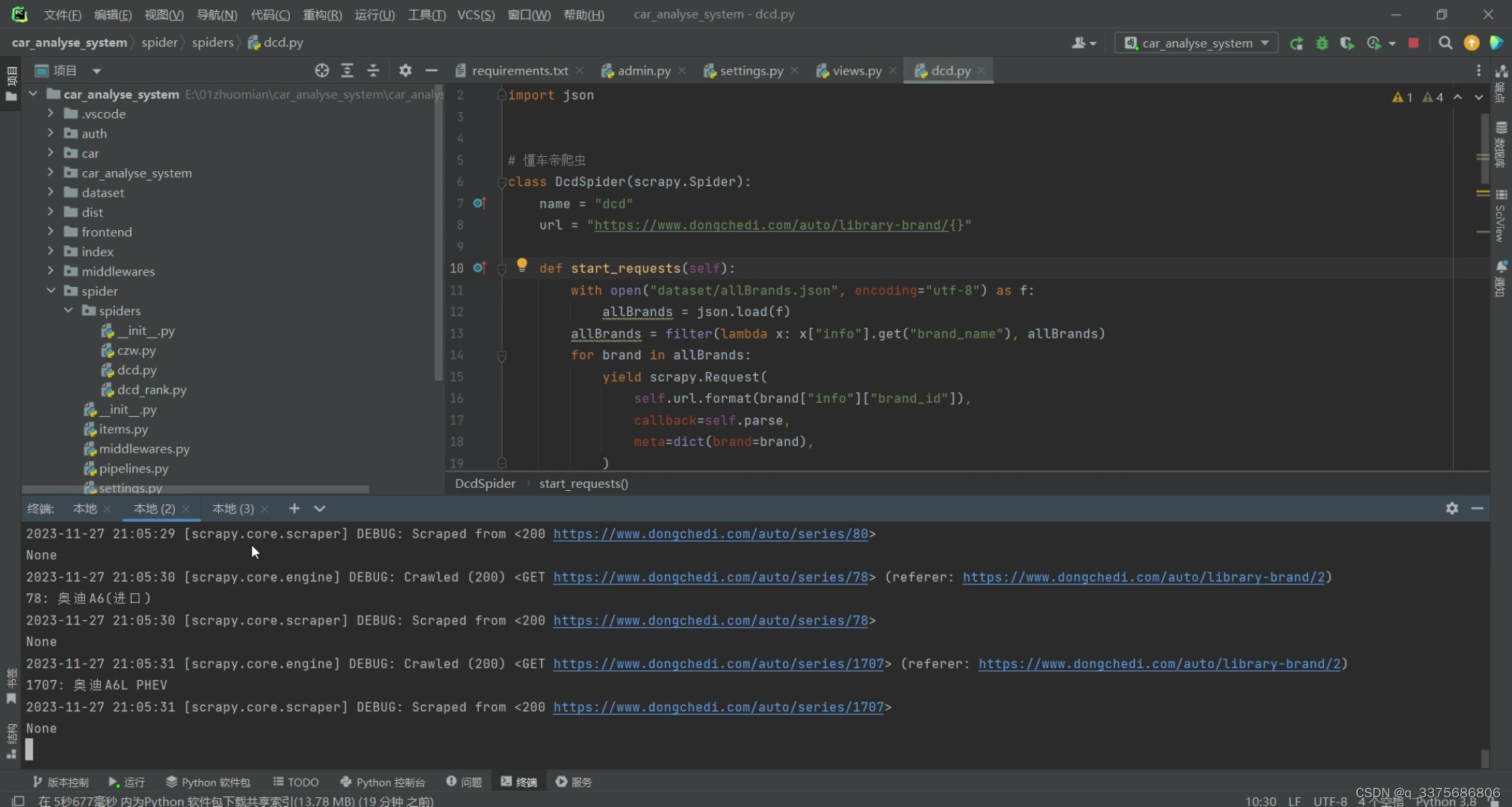Open the dcd_rank.py file
This screenshot has width=1512, height=807.
coord(152,389)
